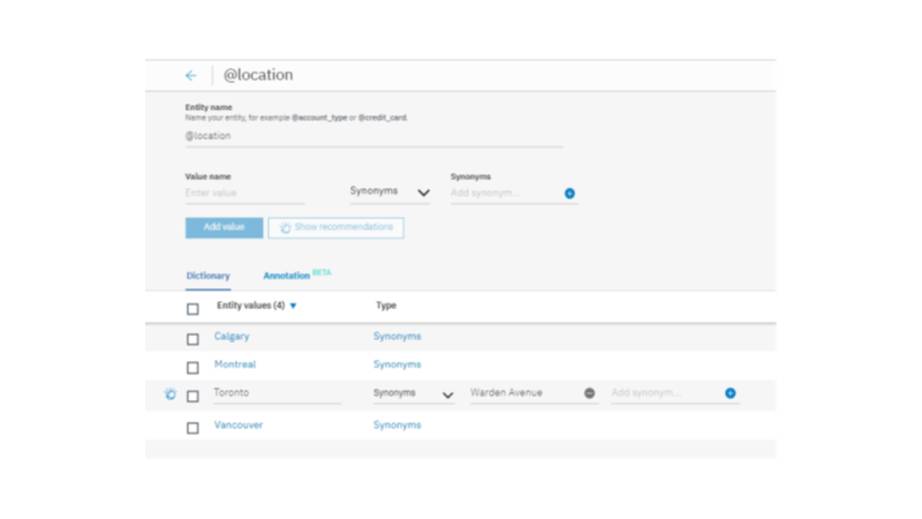922x519 pixels.
Task: Check the Montreal checkbox
Action: 193,367
